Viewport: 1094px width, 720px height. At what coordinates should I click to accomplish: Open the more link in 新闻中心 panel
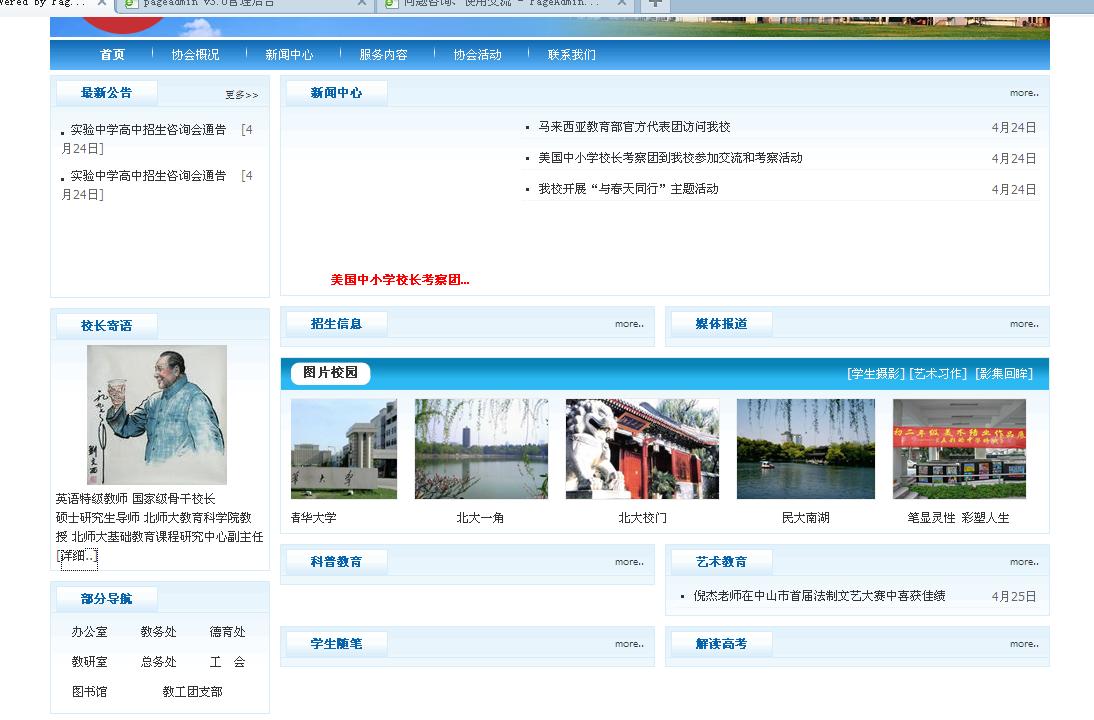[1023, 93]
